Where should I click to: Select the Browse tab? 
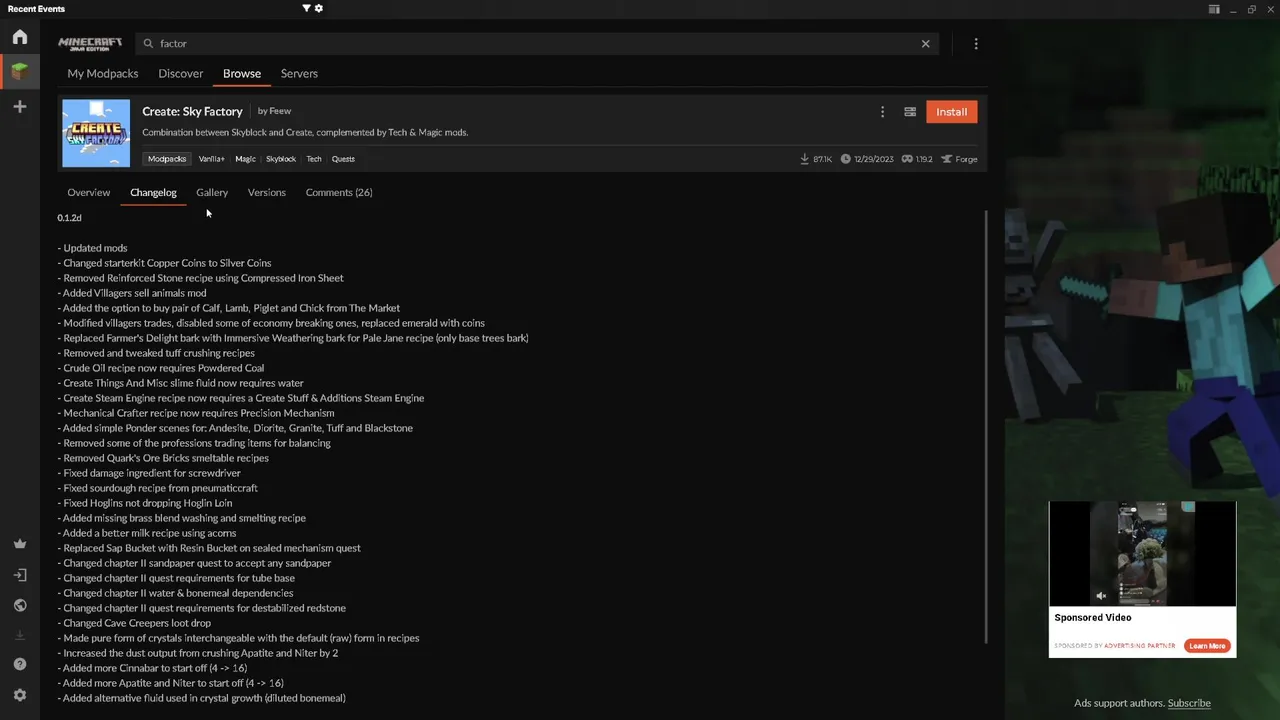point(242,73)
